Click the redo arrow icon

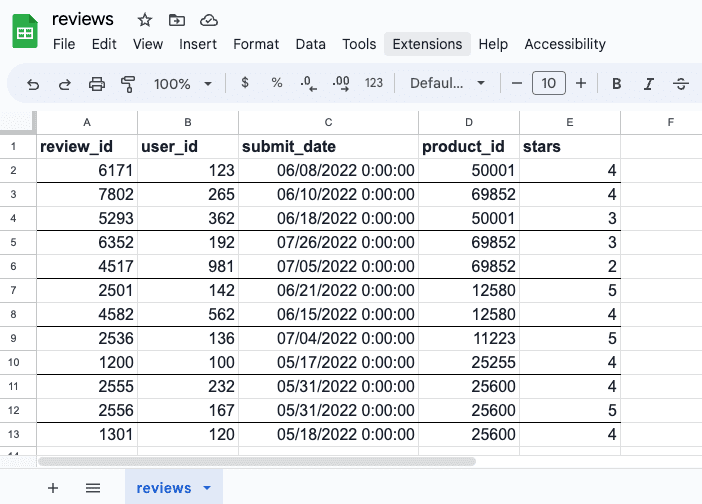[65, 84]
